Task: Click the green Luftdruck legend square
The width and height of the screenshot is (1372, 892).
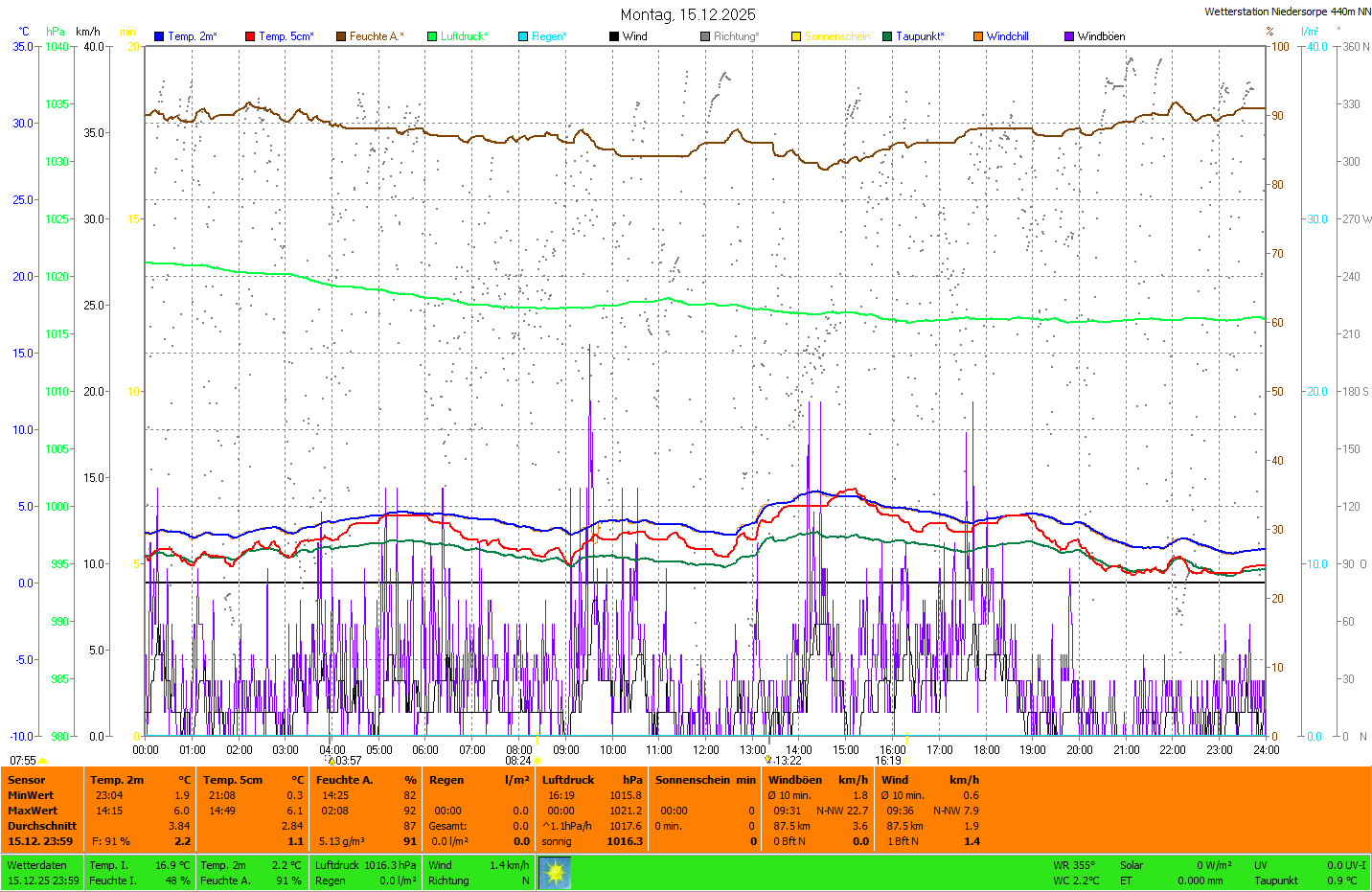Action: pyautogui.click(x=432, y=36)
